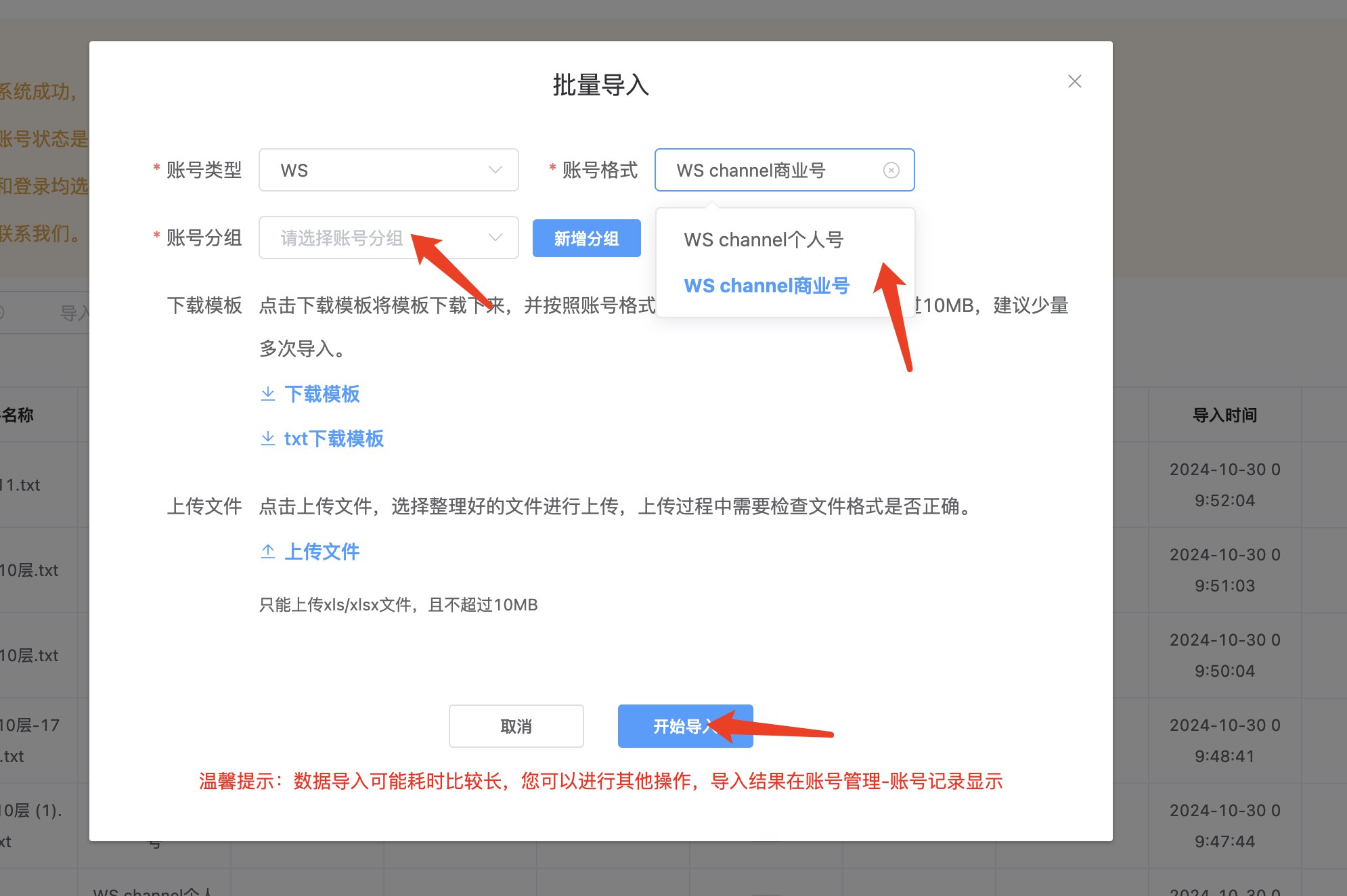Click the WS value in 账号类型 field
The image size is (1347, 896).
(294, 171)
